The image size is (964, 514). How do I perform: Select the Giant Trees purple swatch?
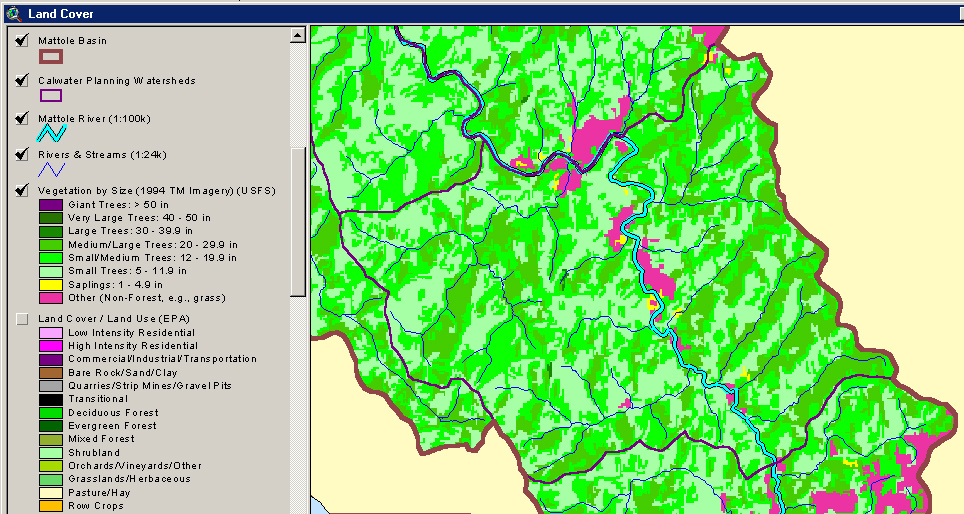click(x=51, y=205)
